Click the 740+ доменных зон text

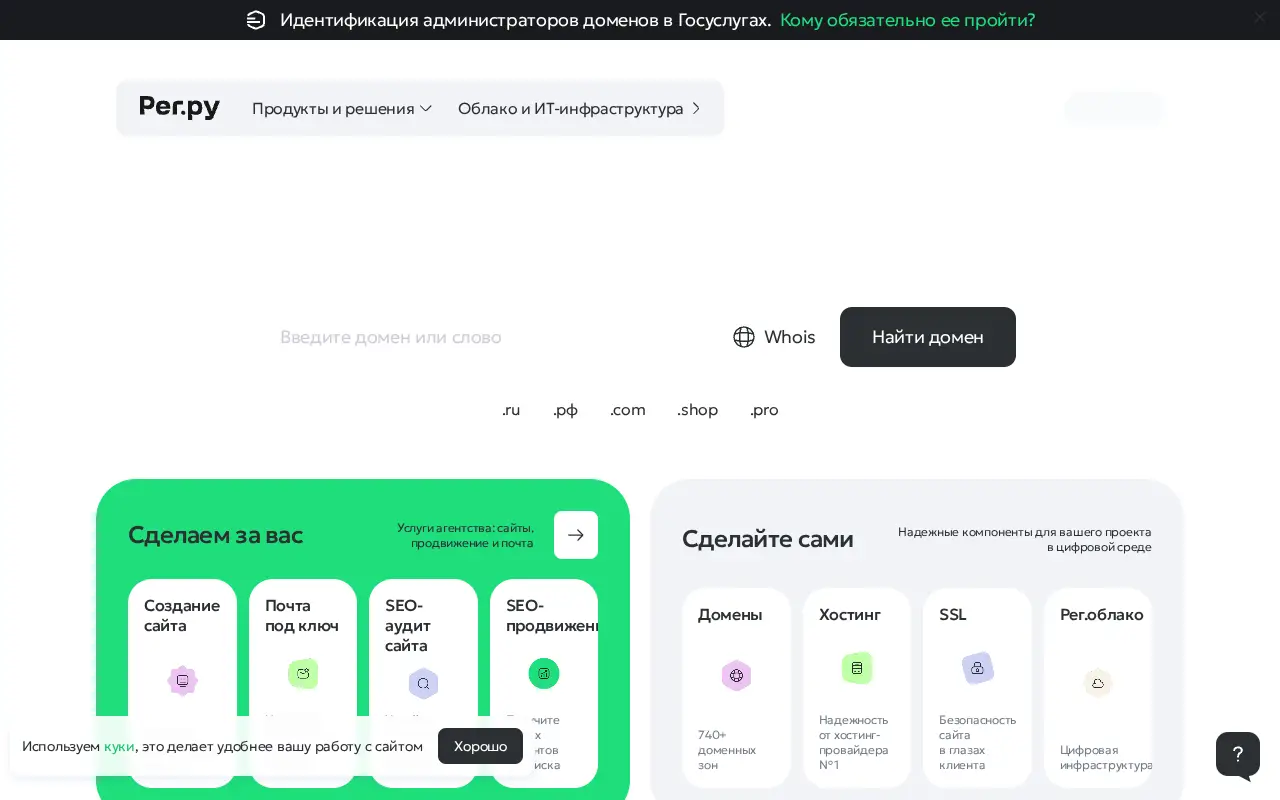coord(727,750)
